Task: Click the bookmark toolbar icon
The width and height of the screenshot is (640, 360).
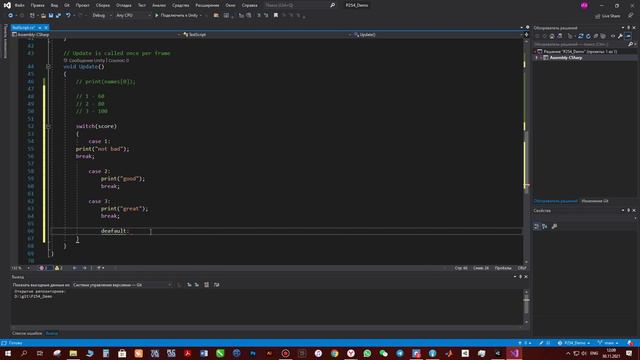Action: [276, 16]
